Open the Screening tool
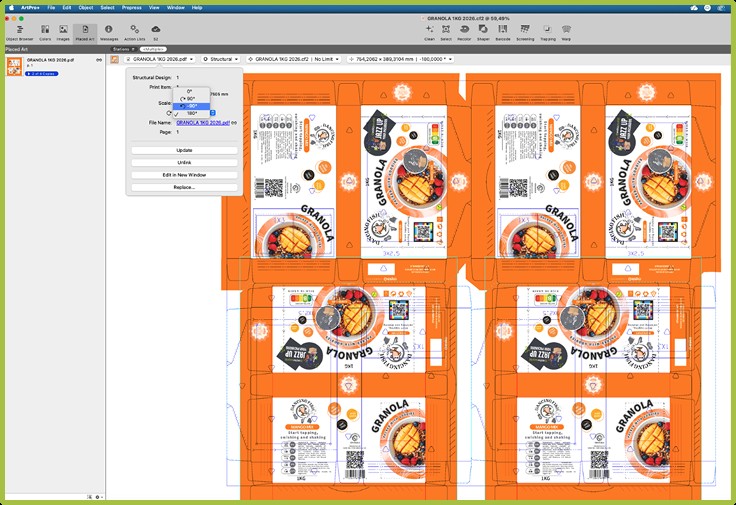Image resolution: width=736 pixels, height=505 pixels. (525, 33)
